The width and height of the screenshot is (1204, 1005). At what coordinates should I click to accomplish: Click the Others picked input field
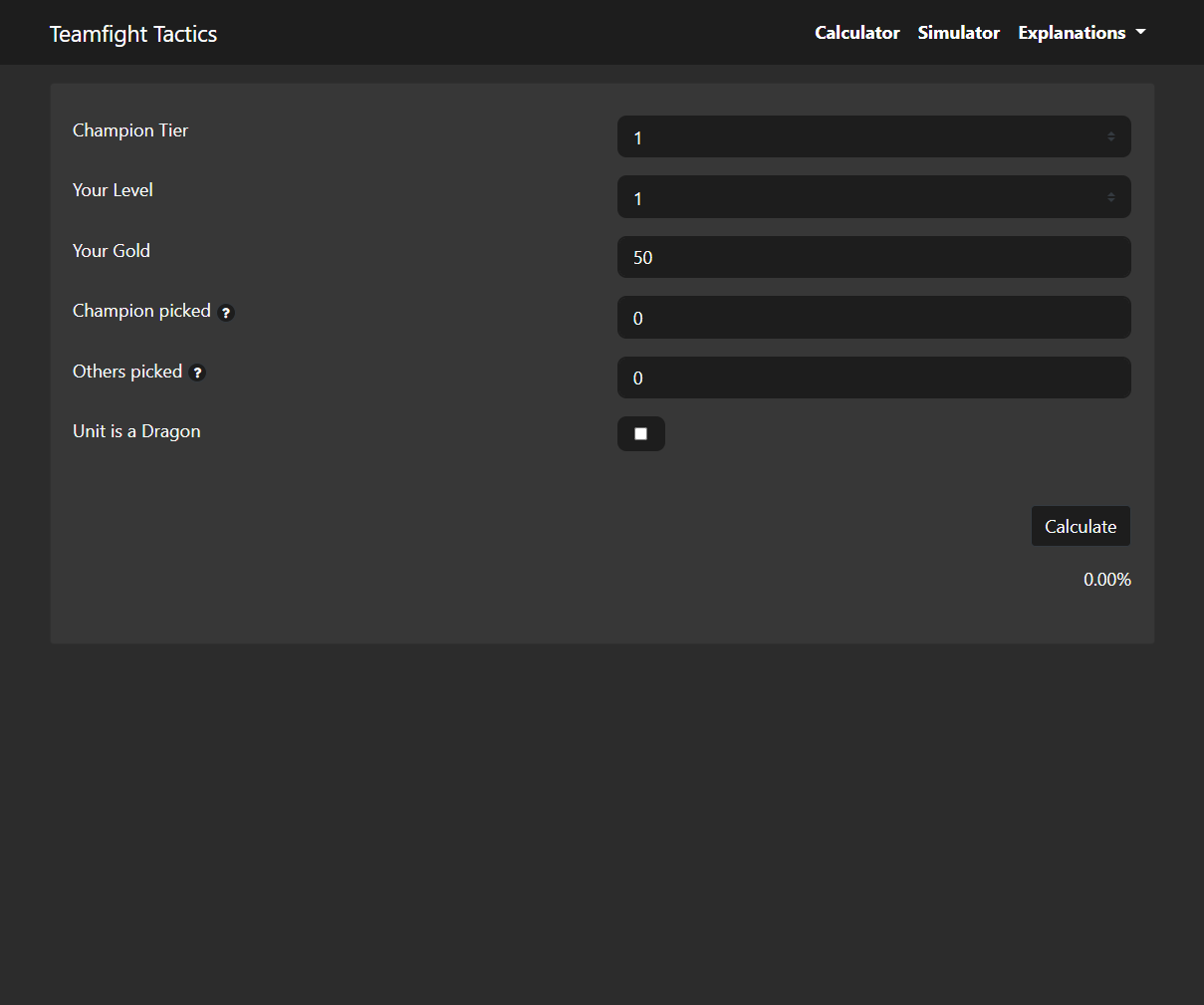[874, 377]
